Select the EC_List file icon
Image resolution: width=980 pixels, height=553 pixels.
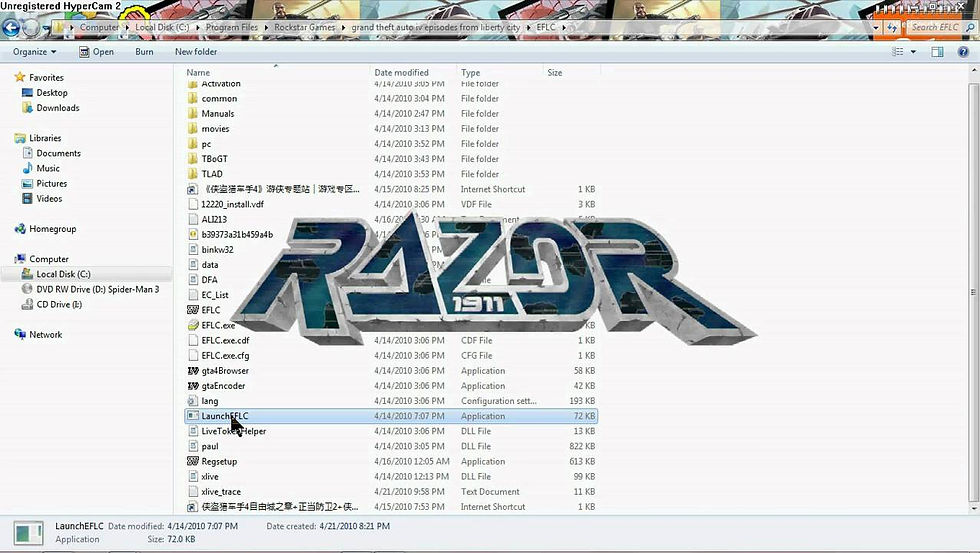coord(193,295)
